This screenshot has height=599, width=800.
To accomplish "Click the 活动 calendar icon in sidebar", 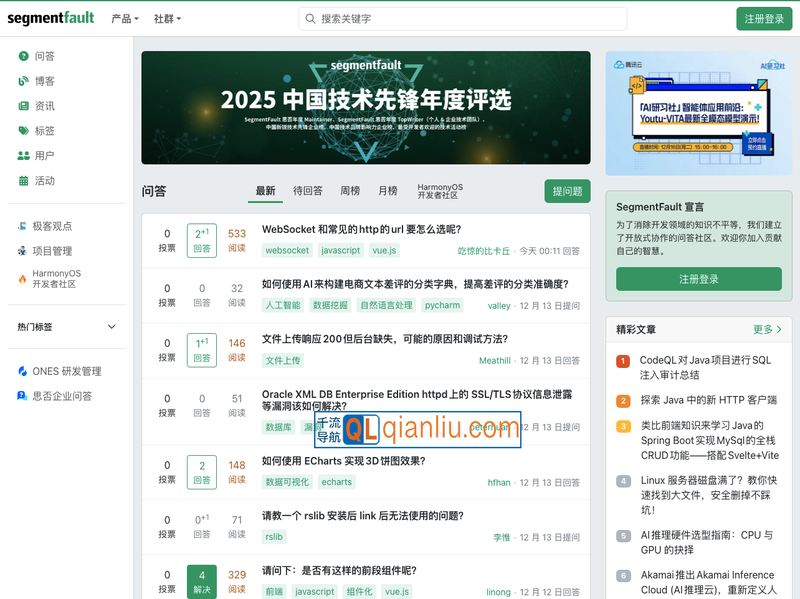I will tap(23, 181).
